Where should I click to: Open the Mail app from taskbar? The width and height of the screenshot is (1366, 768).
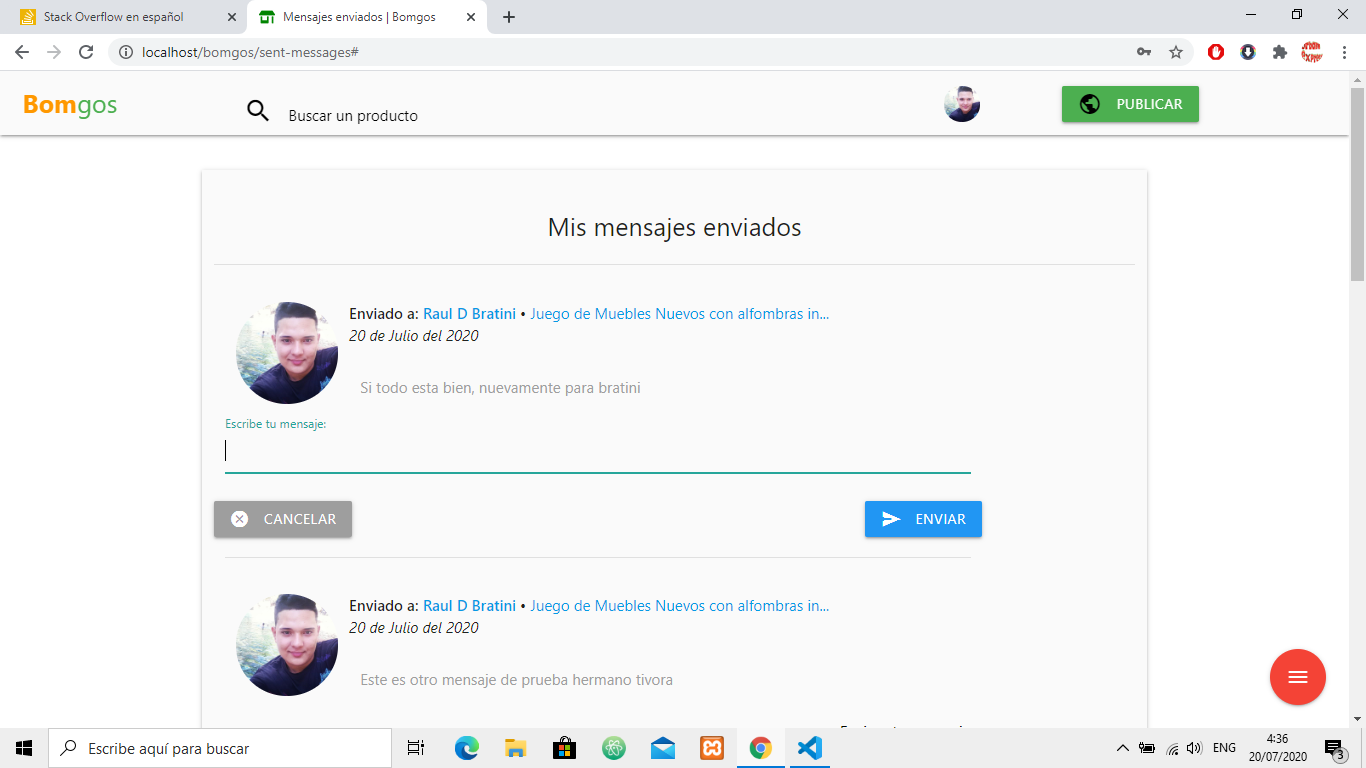(x=663, y=748)
